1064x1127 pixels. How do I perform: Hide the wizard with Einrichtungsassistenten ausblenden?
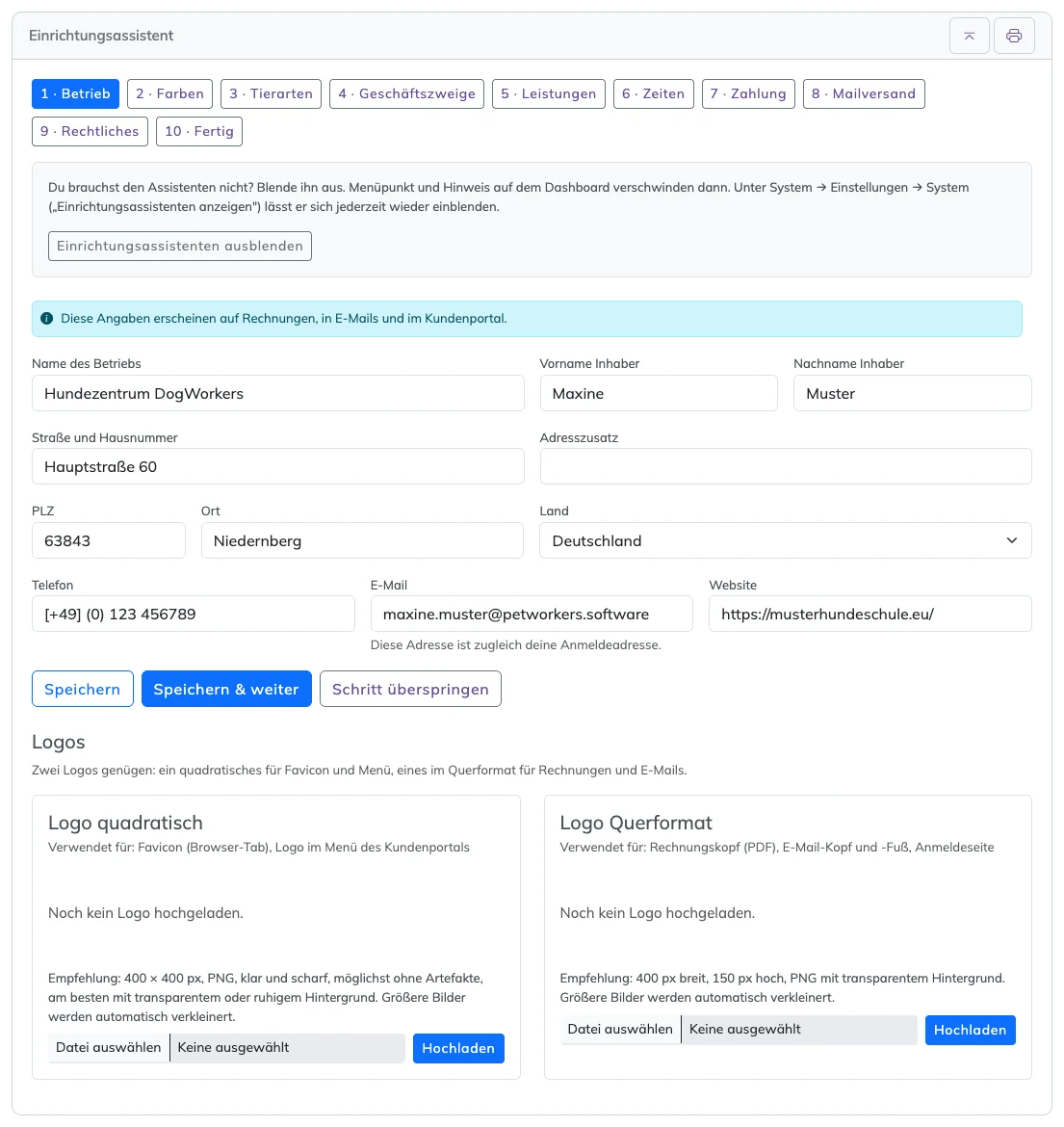[180, 246]
